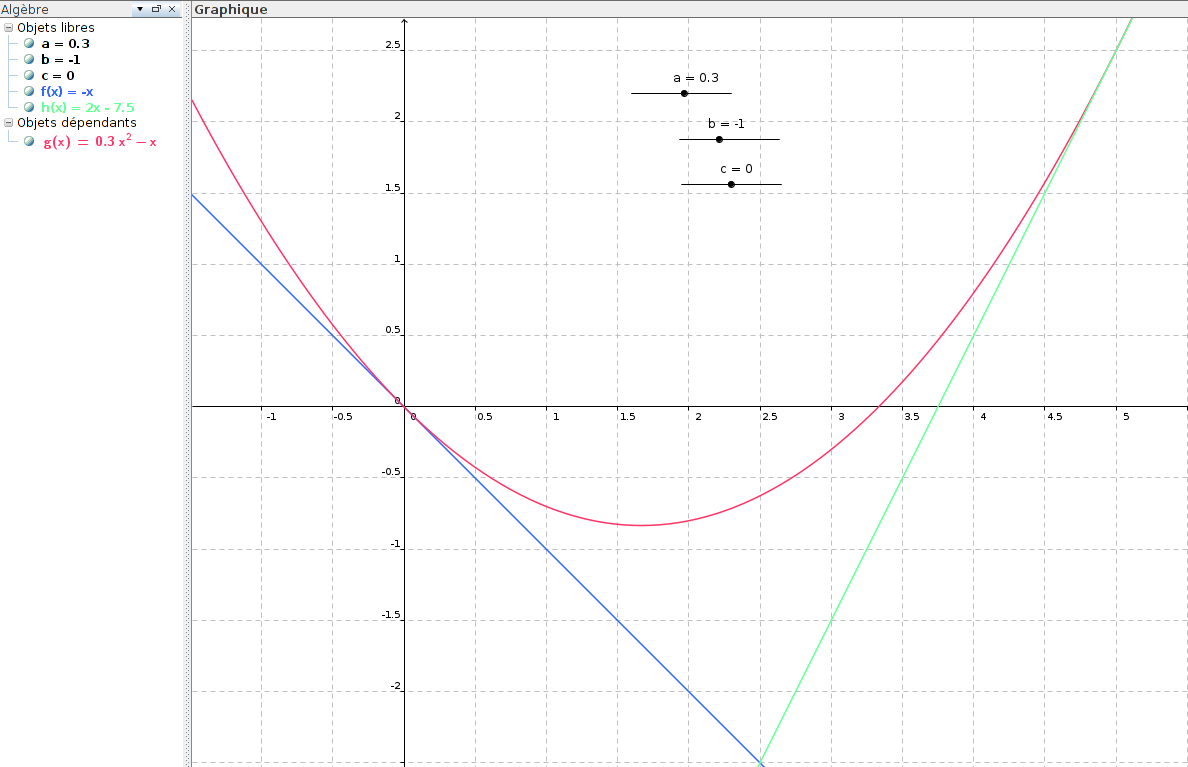Screen dimensions: 1188x767
Task: Open the Algèbre panel dropdown arrow menu
Action: coord(140,9)
